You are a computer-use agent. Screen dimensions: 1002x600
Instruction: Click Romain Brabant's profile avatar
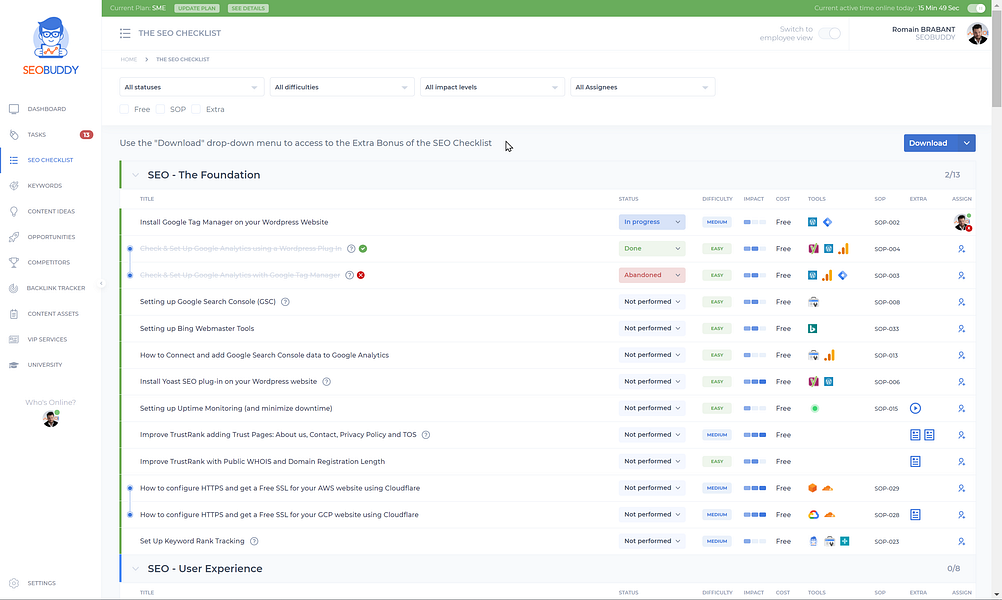[975, 32]
